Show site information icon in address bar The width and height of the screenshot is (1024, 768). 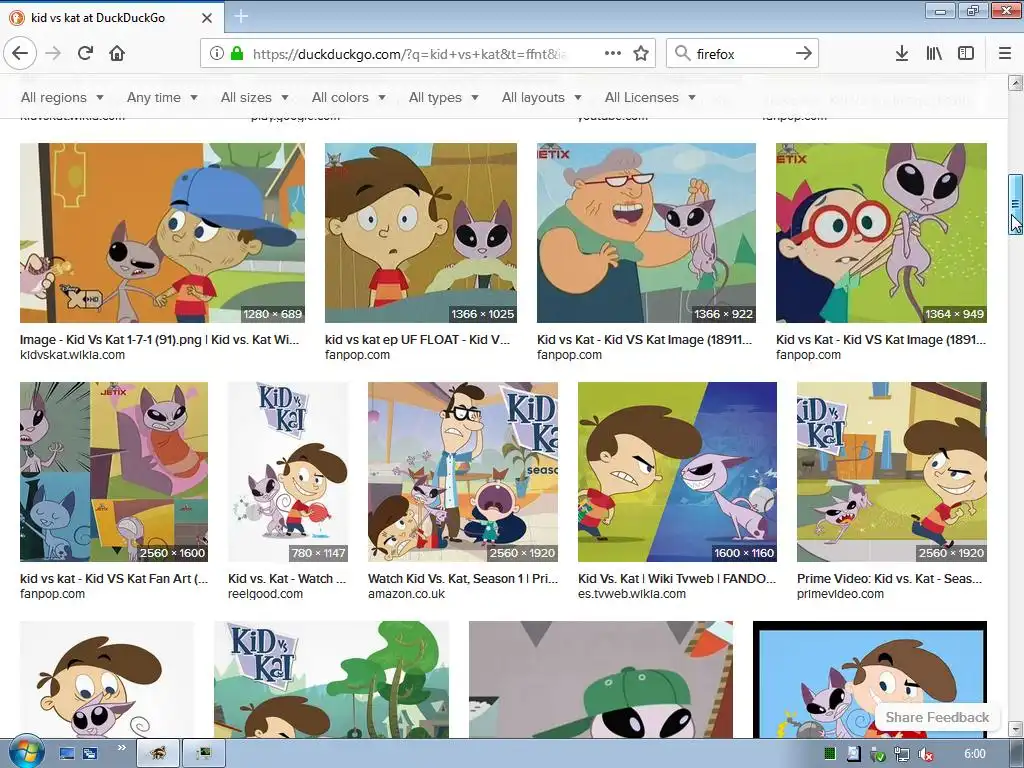(216, 53)
